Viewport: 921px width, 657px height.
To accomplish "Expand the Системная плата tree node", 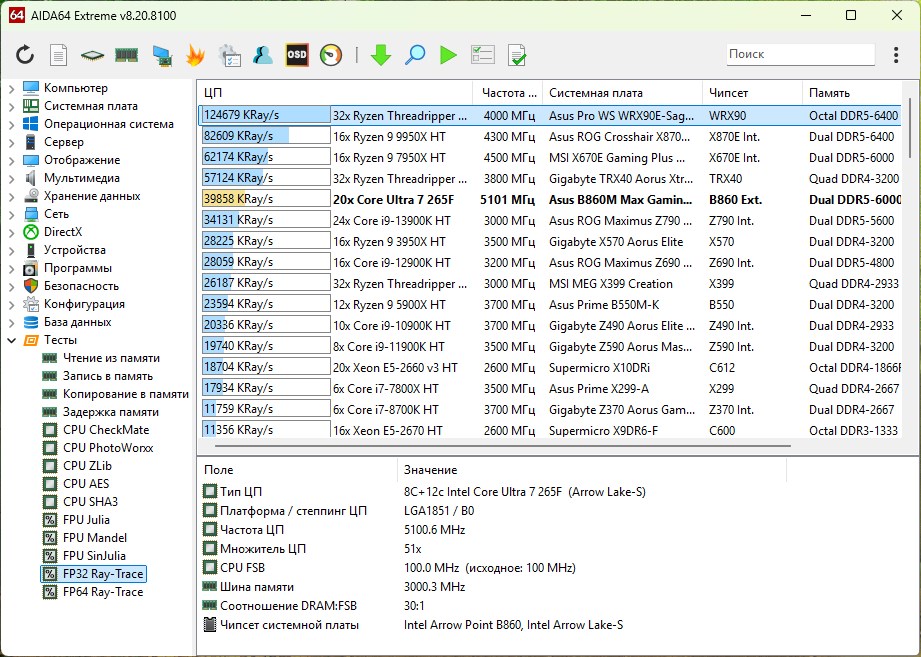I will click(11, 106).
